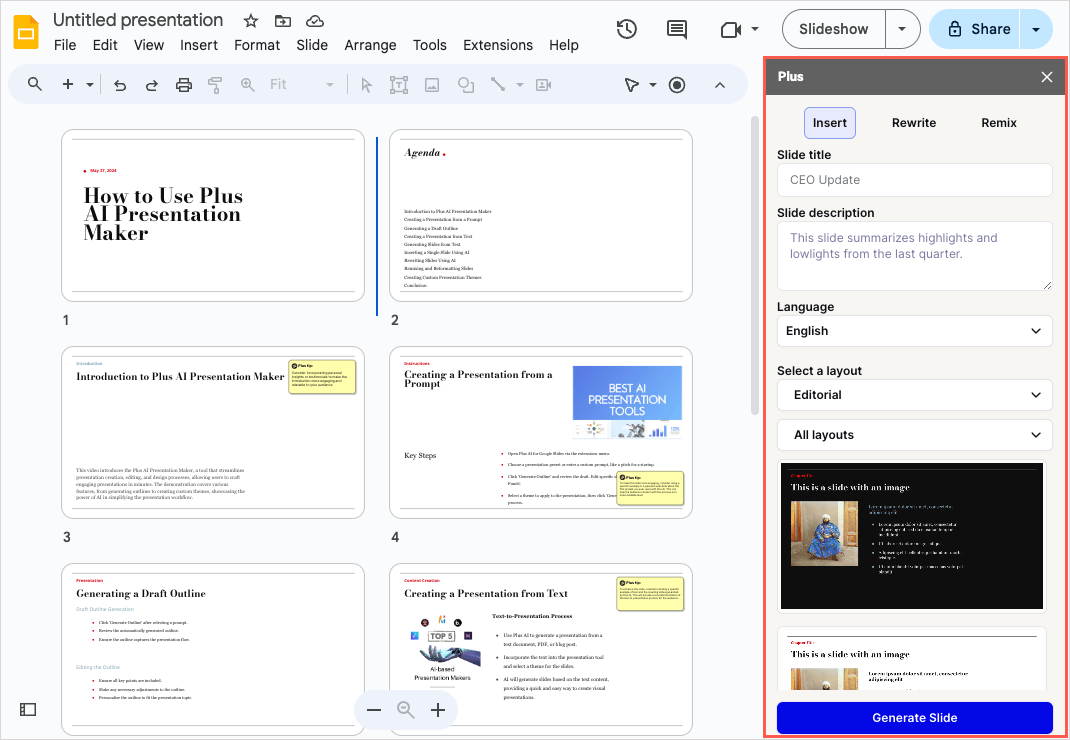Open the Tools menu
Viewport: 1070px width, 740px height.
tap(429, 45)
